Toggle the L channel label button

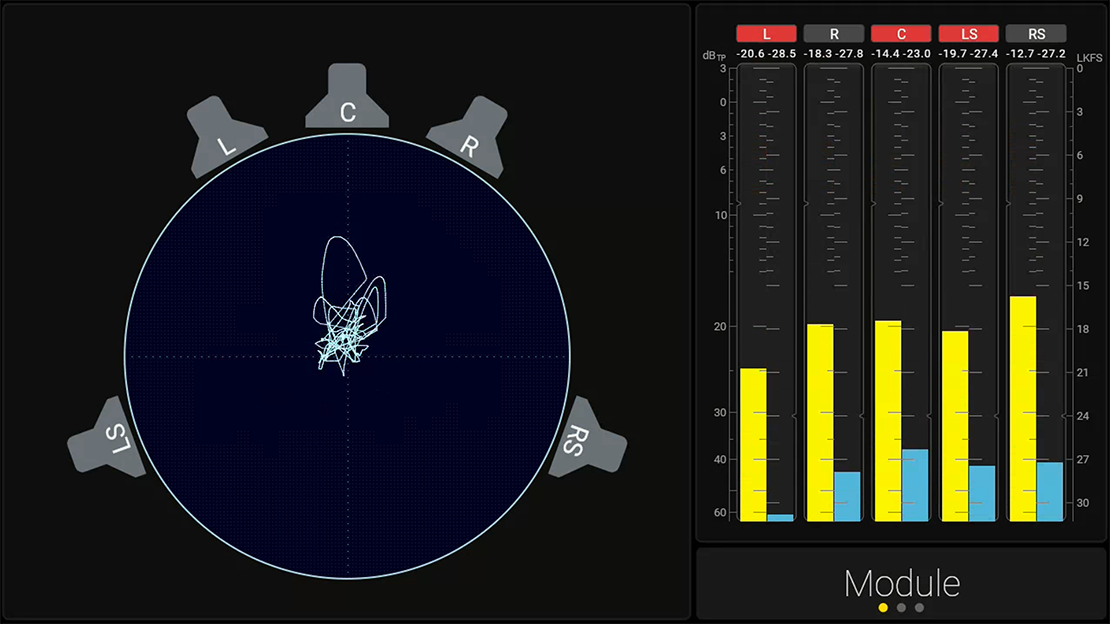[766, 33]
